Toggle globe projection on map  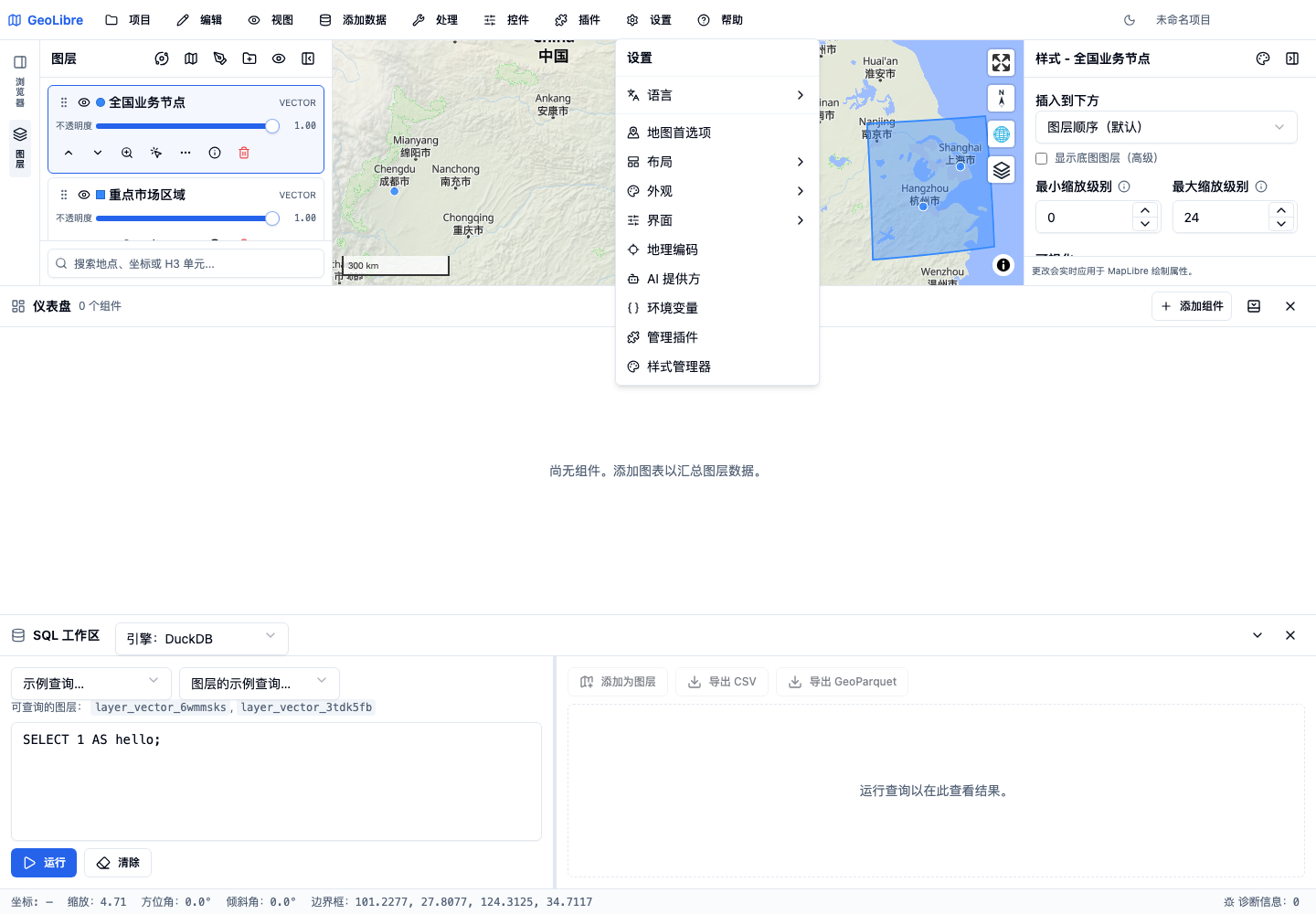pyautogui.click(x=1002, y=134)
